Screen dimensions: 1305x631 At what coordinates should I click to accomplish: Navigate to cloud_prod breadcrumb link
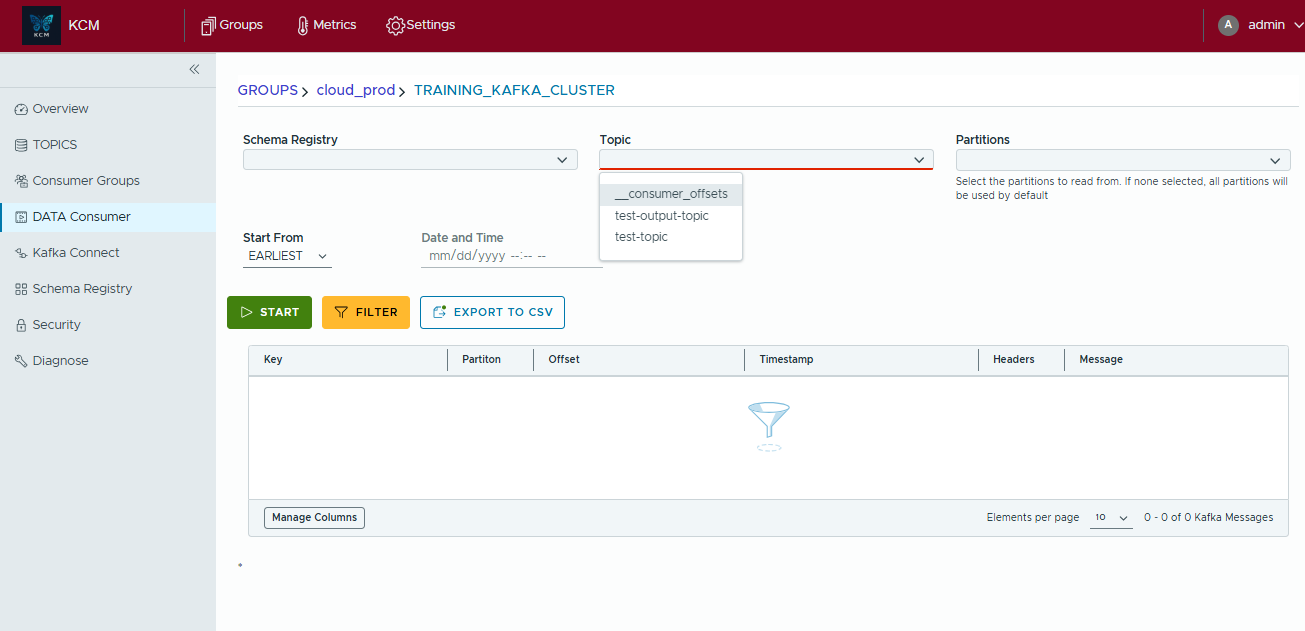(x=355, y=90)
